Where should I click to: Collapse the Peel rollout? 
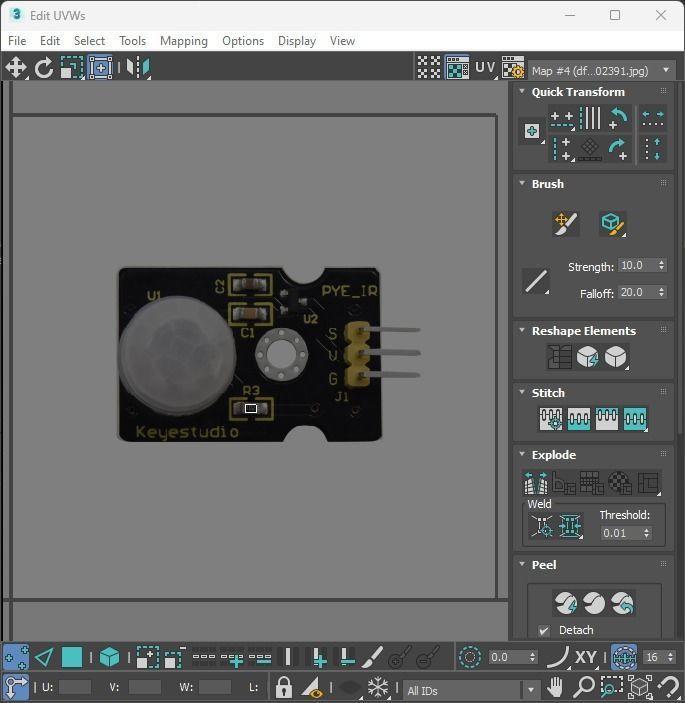tap(522, 564)
